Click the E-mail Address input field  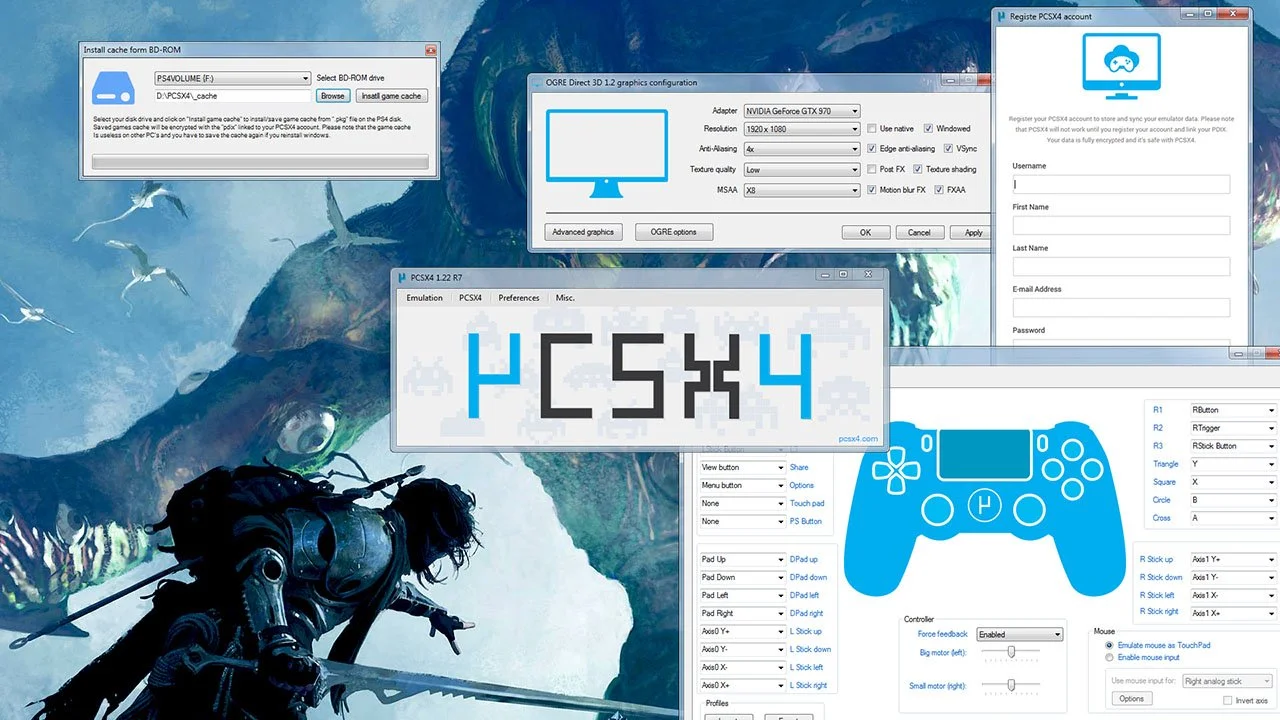point(1121,307)
